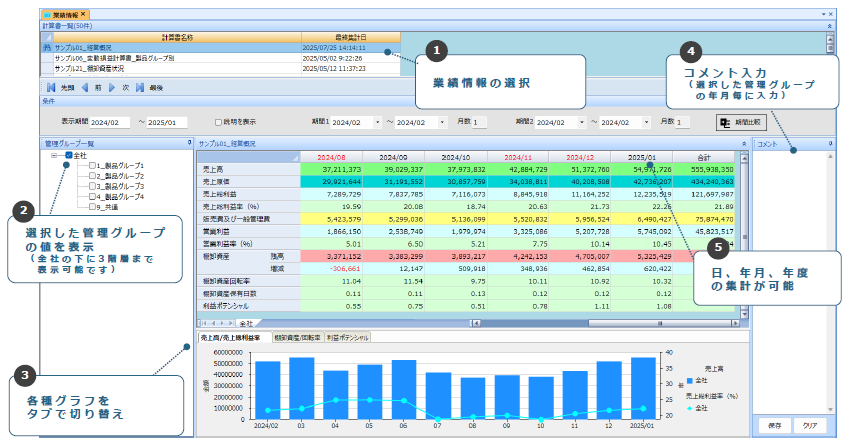Click the next (次) arrow icon
Image resolution: width=850 pixels, height=444 pixels.
tap(112, 88)
